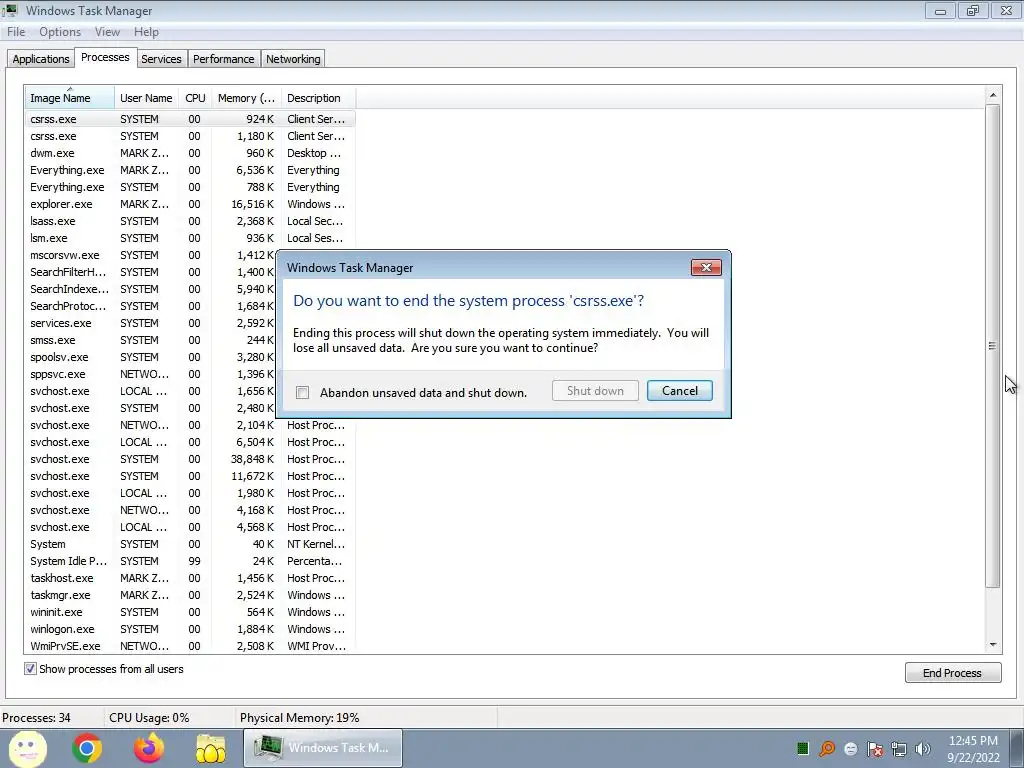This screenshot has width=1024, height=768.
Task: Launch Firefox from taskbar
Action: (148, 748)
